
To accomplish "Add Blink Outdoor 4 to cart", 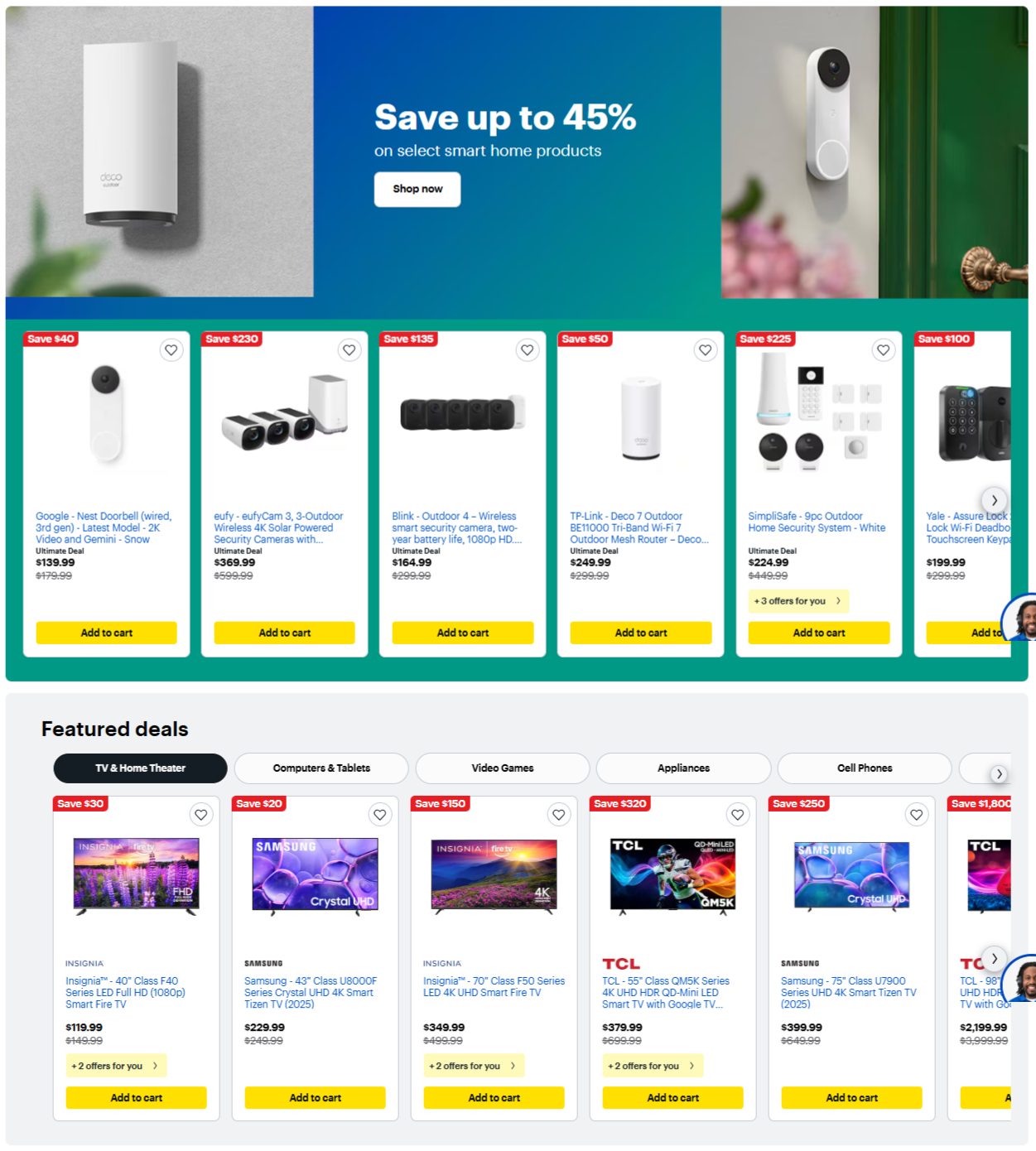I will pyautogui.click(x=463, y=633).
